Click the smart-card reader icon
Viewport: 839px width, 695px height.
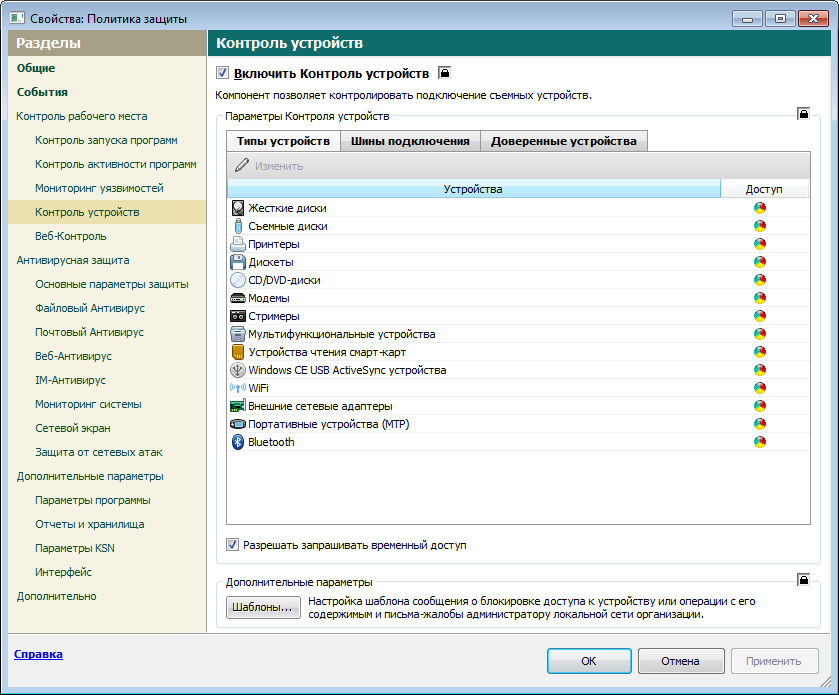(x=238, y=352)
